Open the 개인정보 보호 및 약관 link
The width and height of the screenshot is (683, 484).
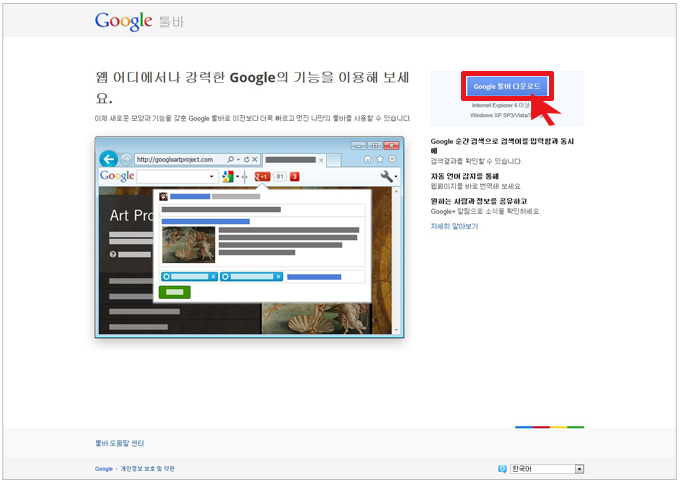coord(147,469)
